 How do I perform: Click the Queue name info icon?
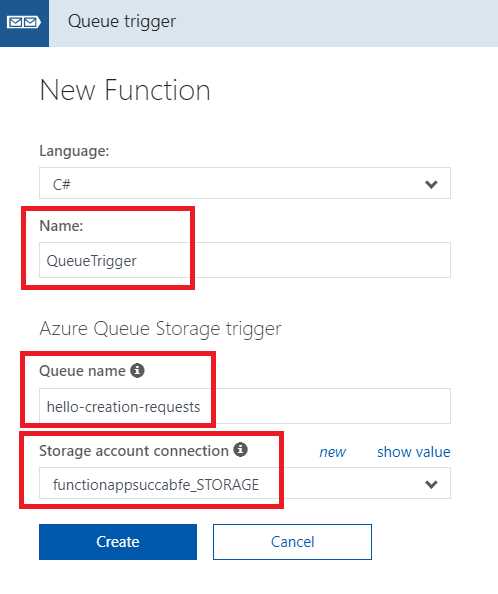(137, 370)
